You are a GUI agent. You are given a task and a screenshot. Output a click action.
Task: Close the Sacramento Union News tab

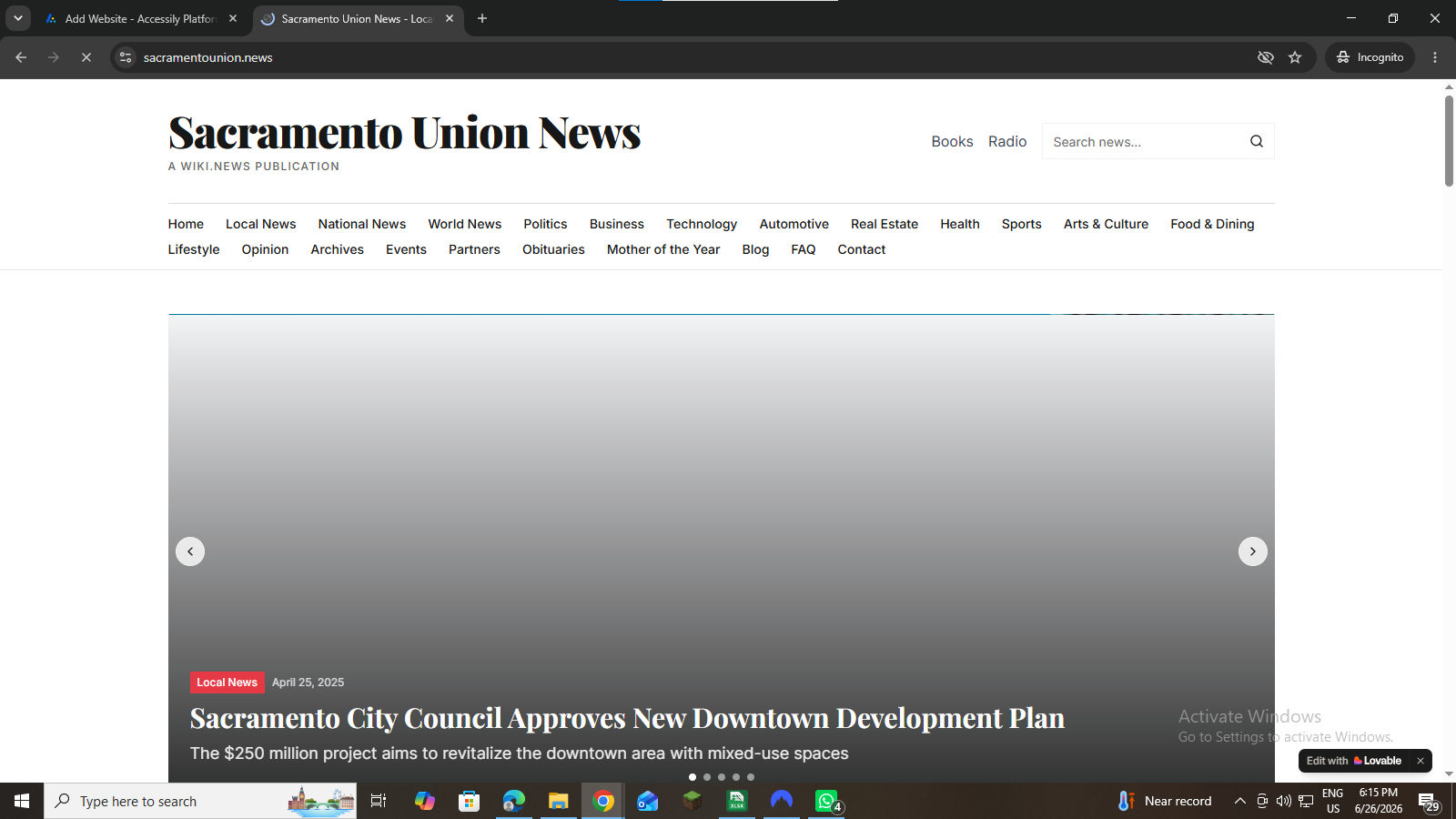click(x=450, y=18)
